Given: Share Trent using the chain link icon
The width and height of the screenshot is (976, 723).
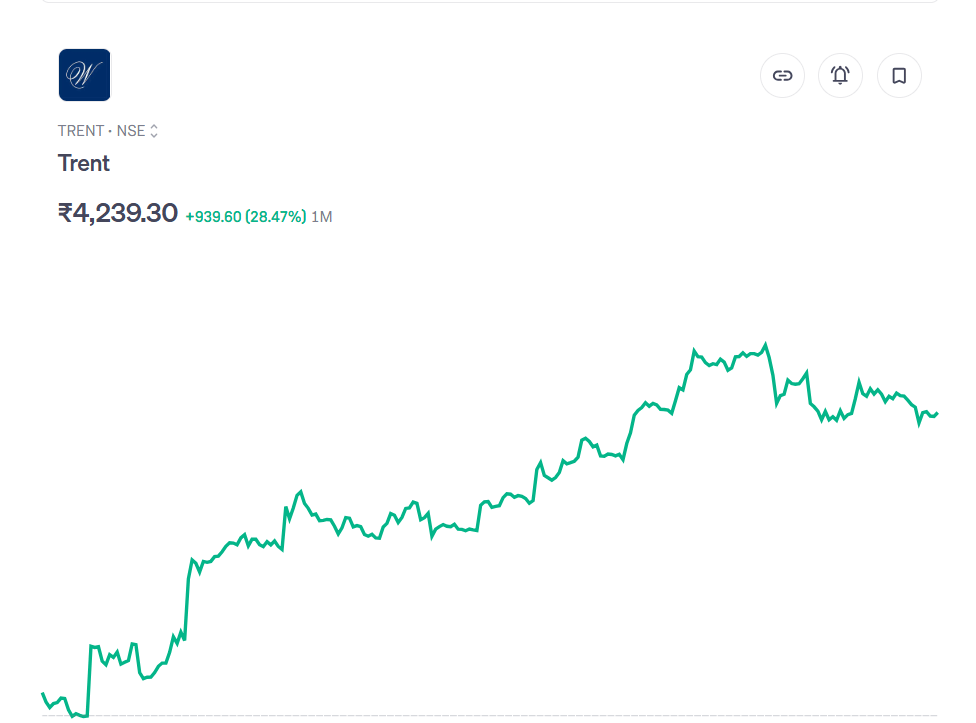Looking at the screenshot, I should 782,75.
